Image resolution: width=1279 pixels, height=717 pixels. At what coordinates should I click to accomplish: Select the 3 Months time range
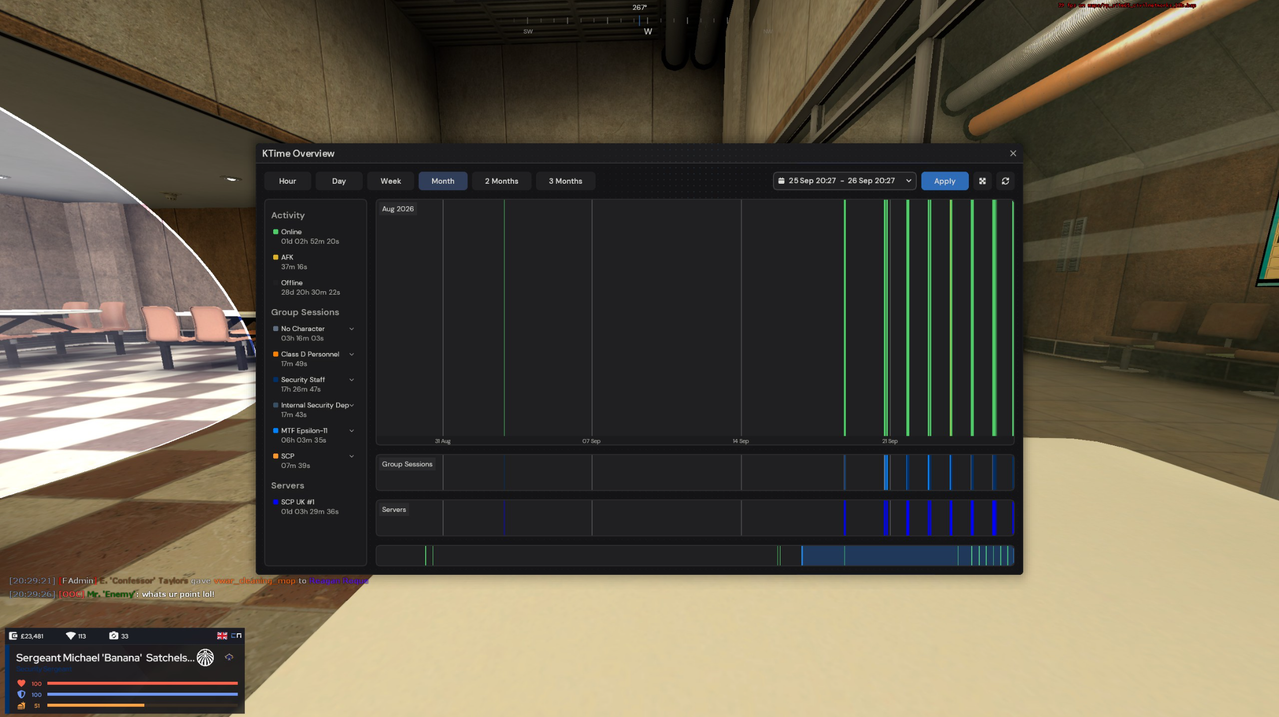coord(566,181)
